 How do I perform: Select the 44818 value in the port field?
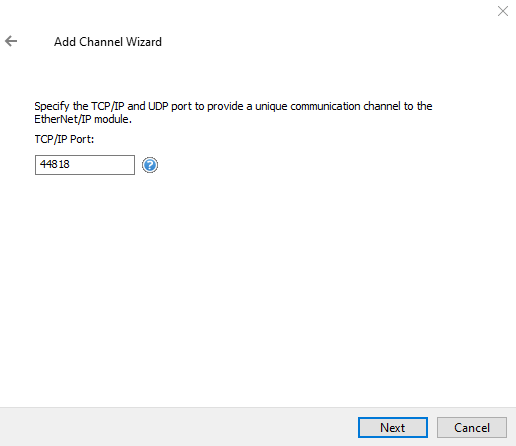point(55,164)
